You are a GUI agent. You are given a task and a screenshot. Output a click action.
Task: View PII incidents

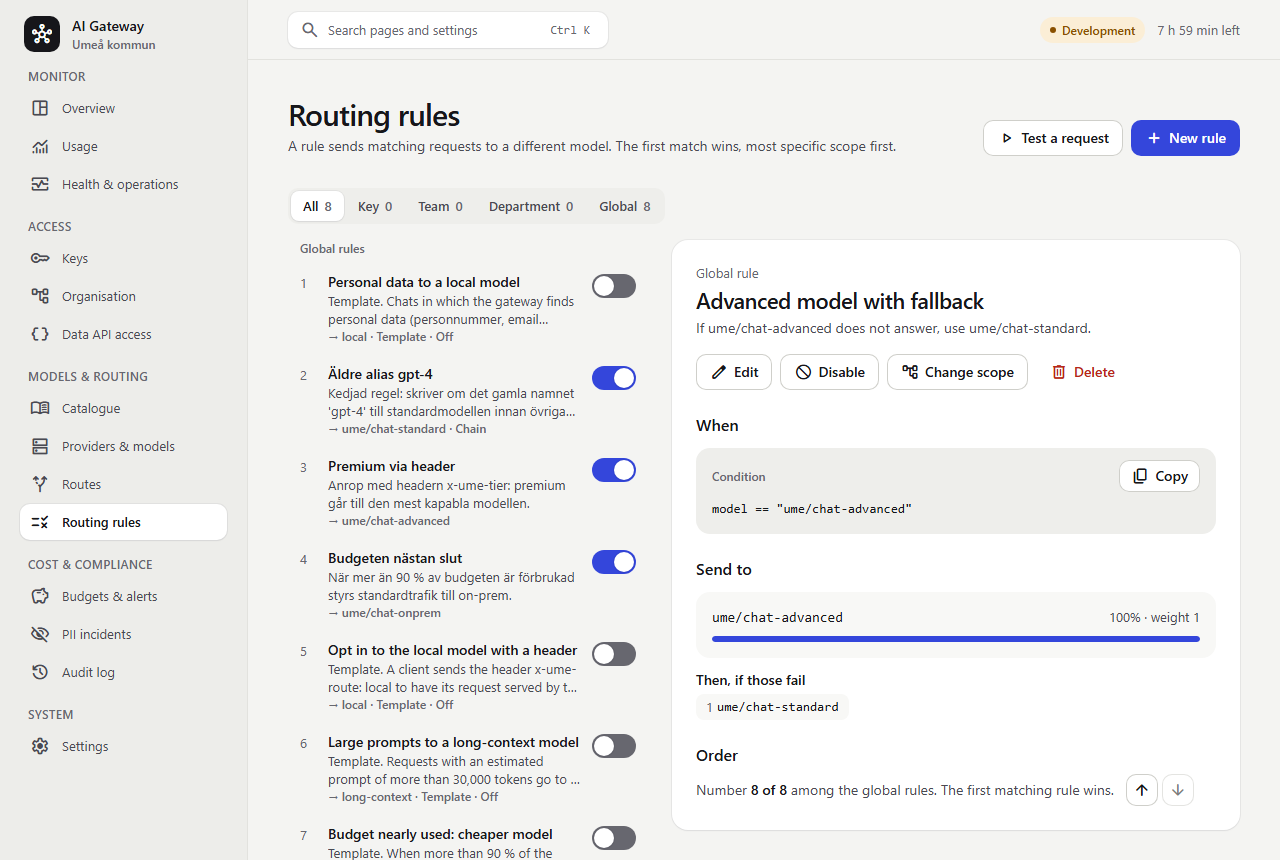[123, 634]
